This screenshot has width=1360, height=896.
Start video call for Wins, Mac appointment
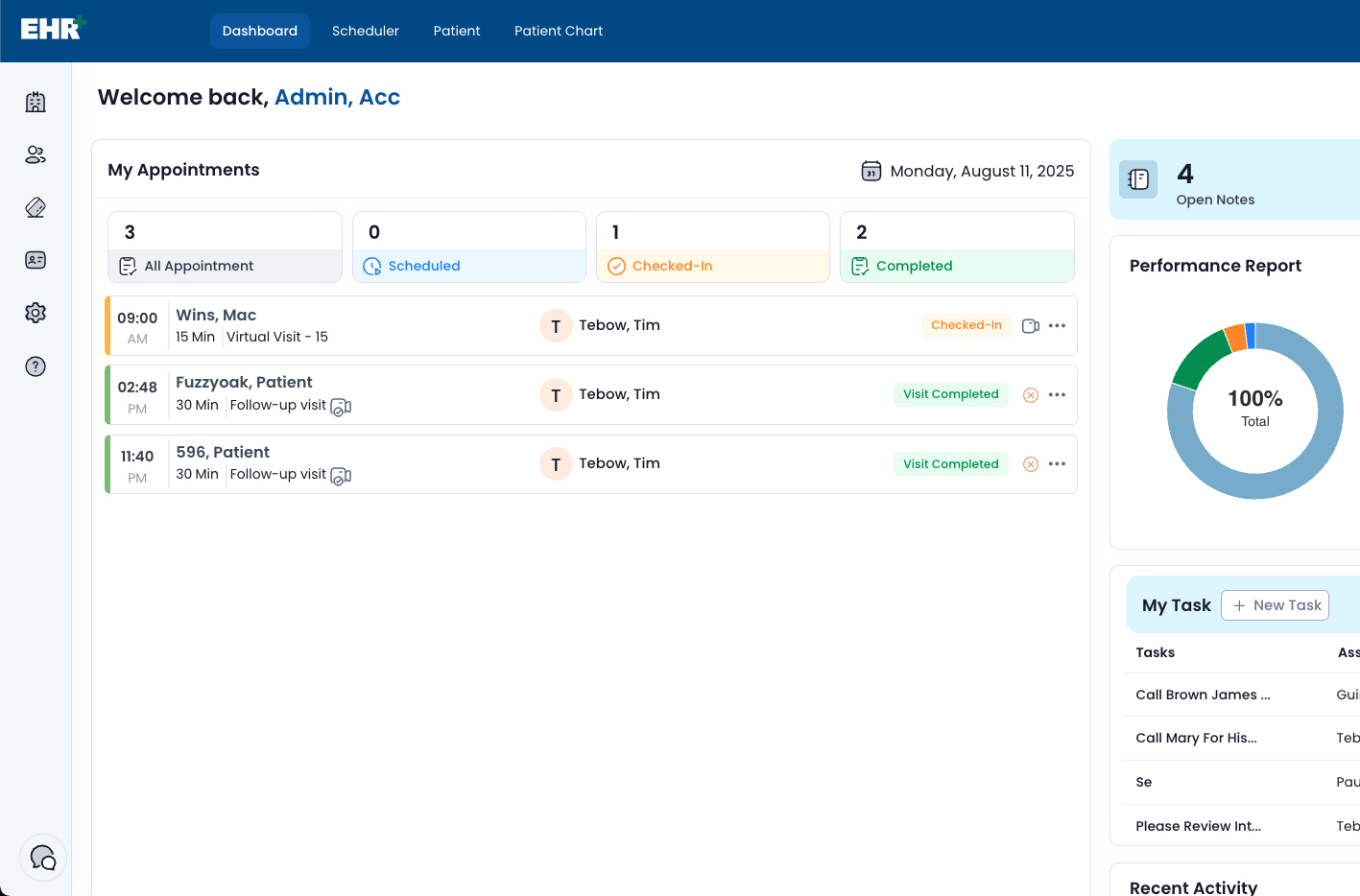pos(1031,325)
